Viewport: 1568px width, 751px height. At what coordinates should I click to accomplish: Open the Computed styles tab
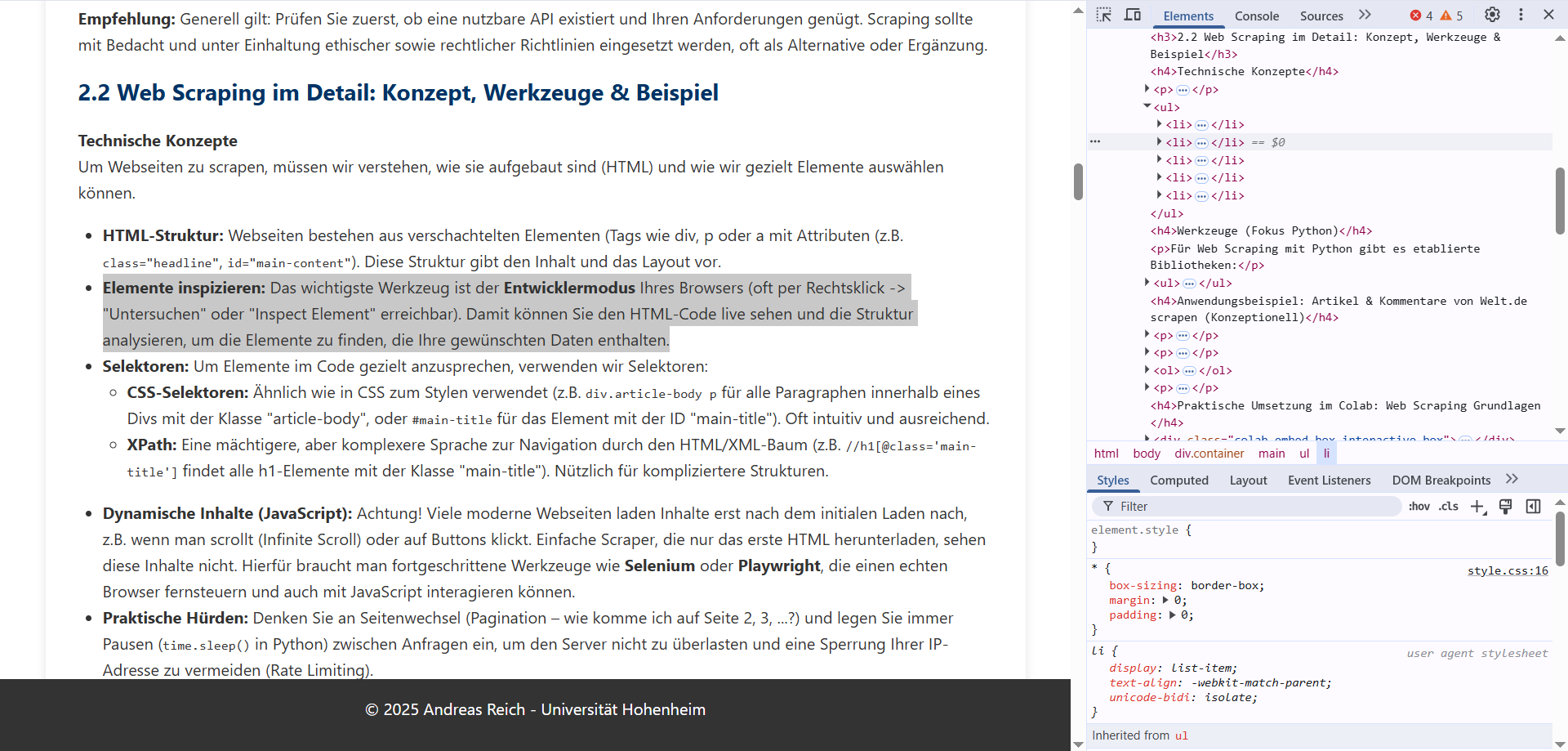coord(1179,481)
